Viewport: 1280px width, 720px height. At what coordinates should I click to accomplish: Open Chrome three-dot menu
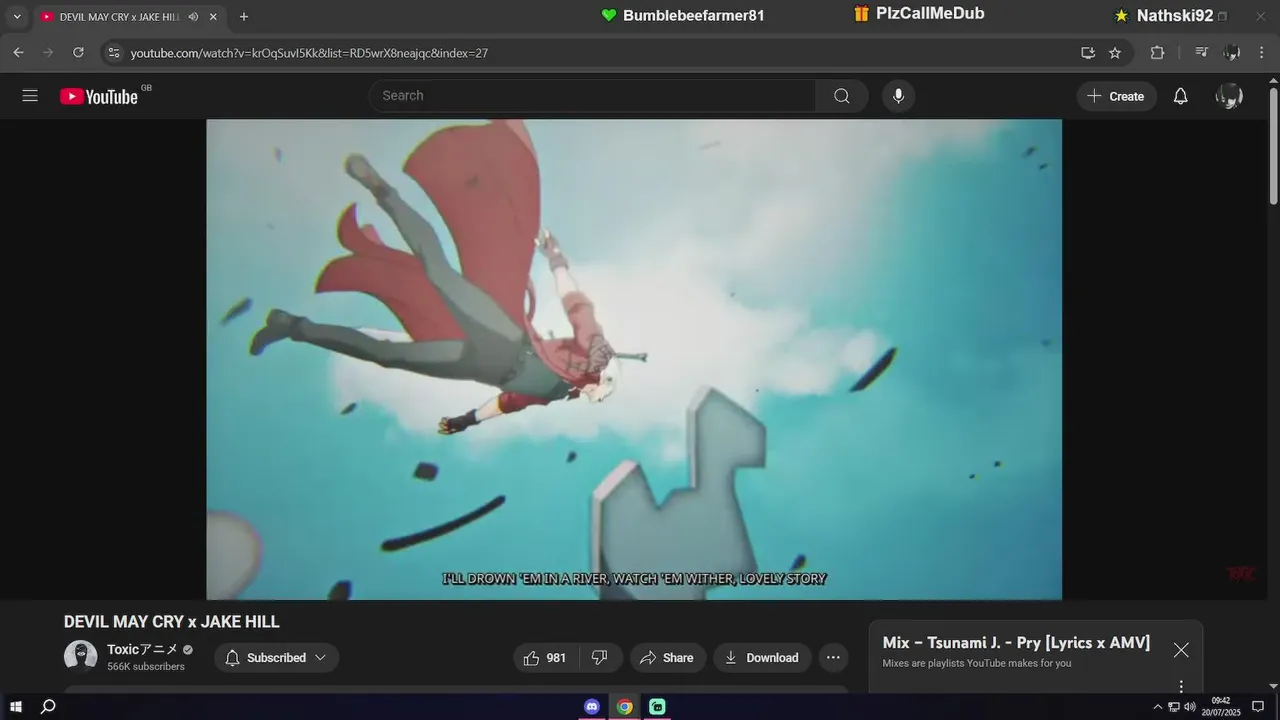point(1262,52)
